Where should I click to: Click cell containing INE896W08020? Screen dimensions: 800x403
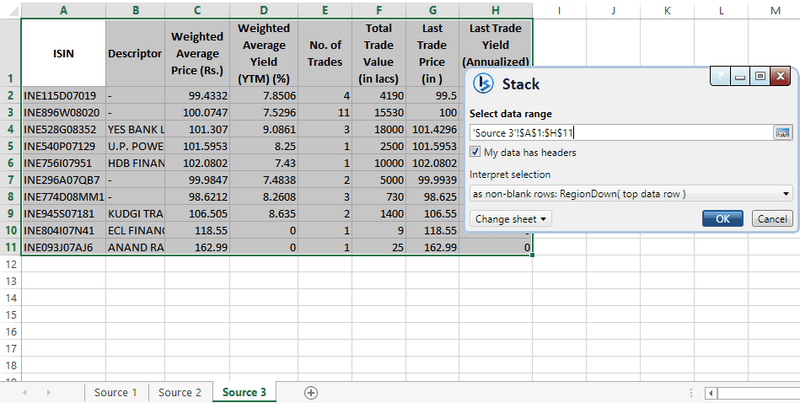coord(63,112)
